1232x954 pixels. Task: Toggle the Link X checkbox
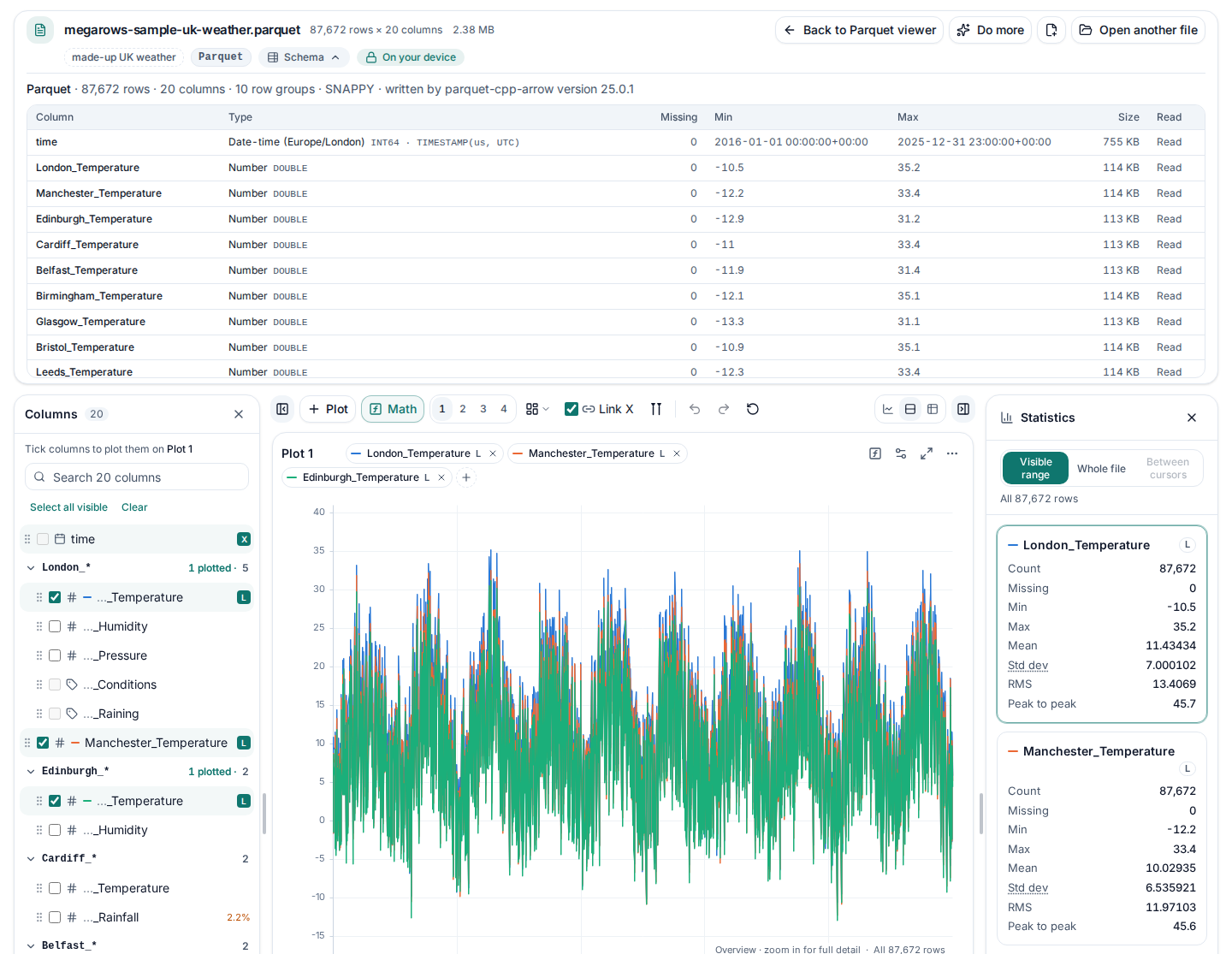pyautogui.click(x=572, y=409)
